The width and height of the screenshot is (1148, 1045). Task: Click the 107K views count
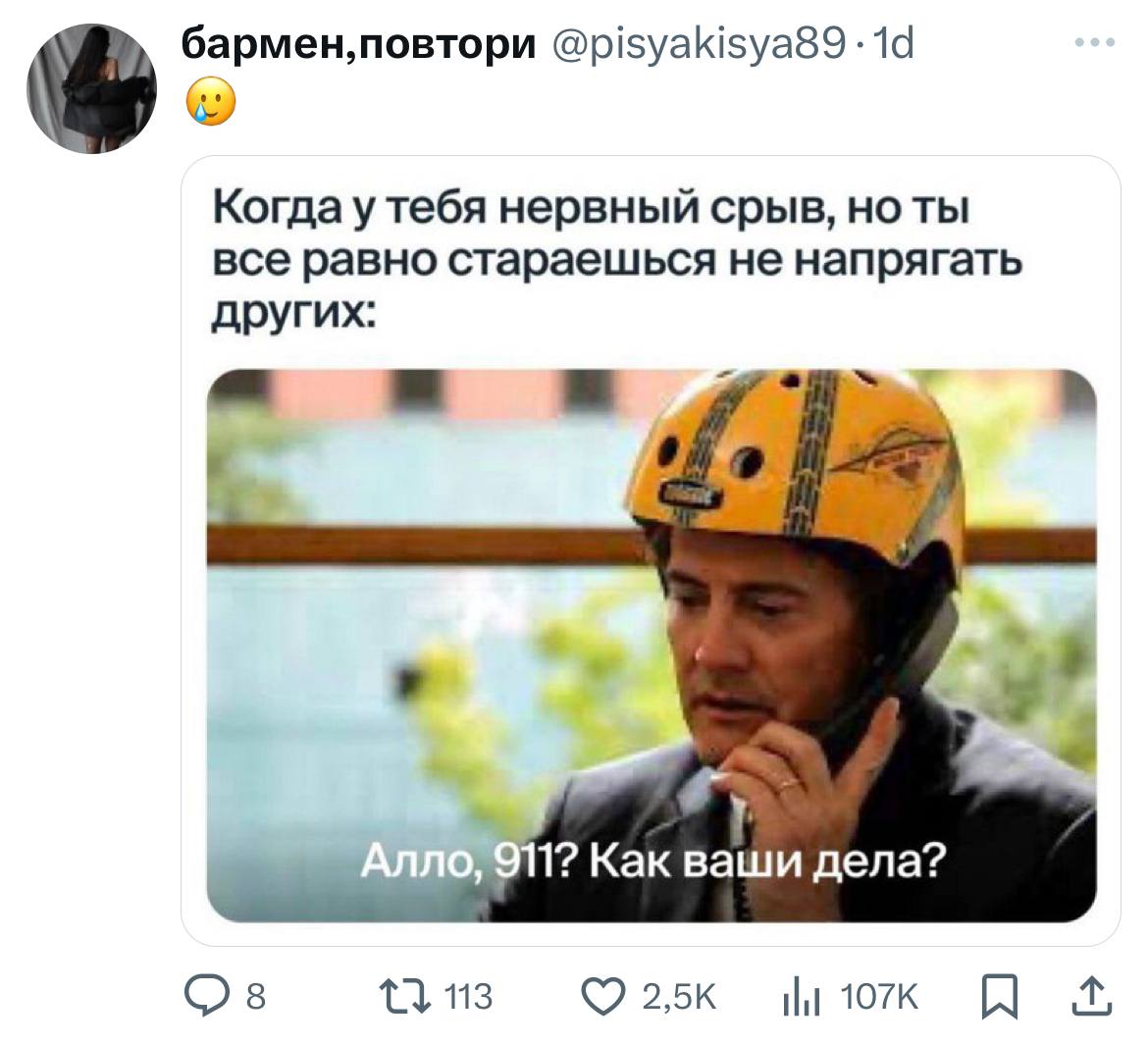878,997
